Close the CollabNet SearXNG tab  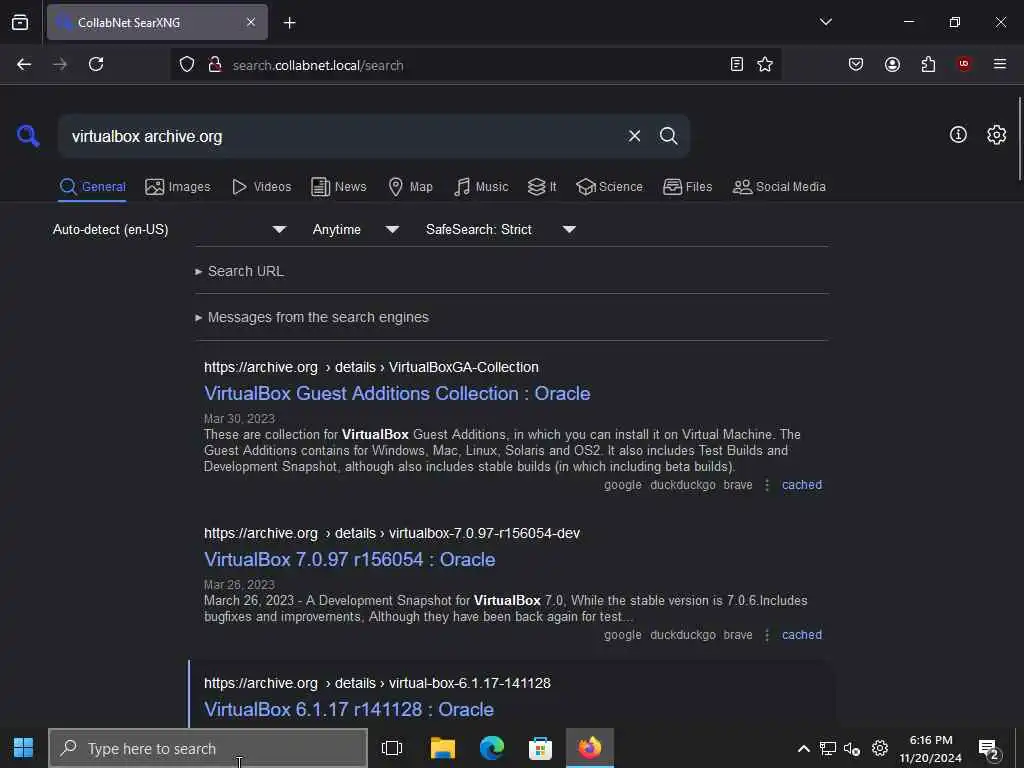click(x=251, y=22)
